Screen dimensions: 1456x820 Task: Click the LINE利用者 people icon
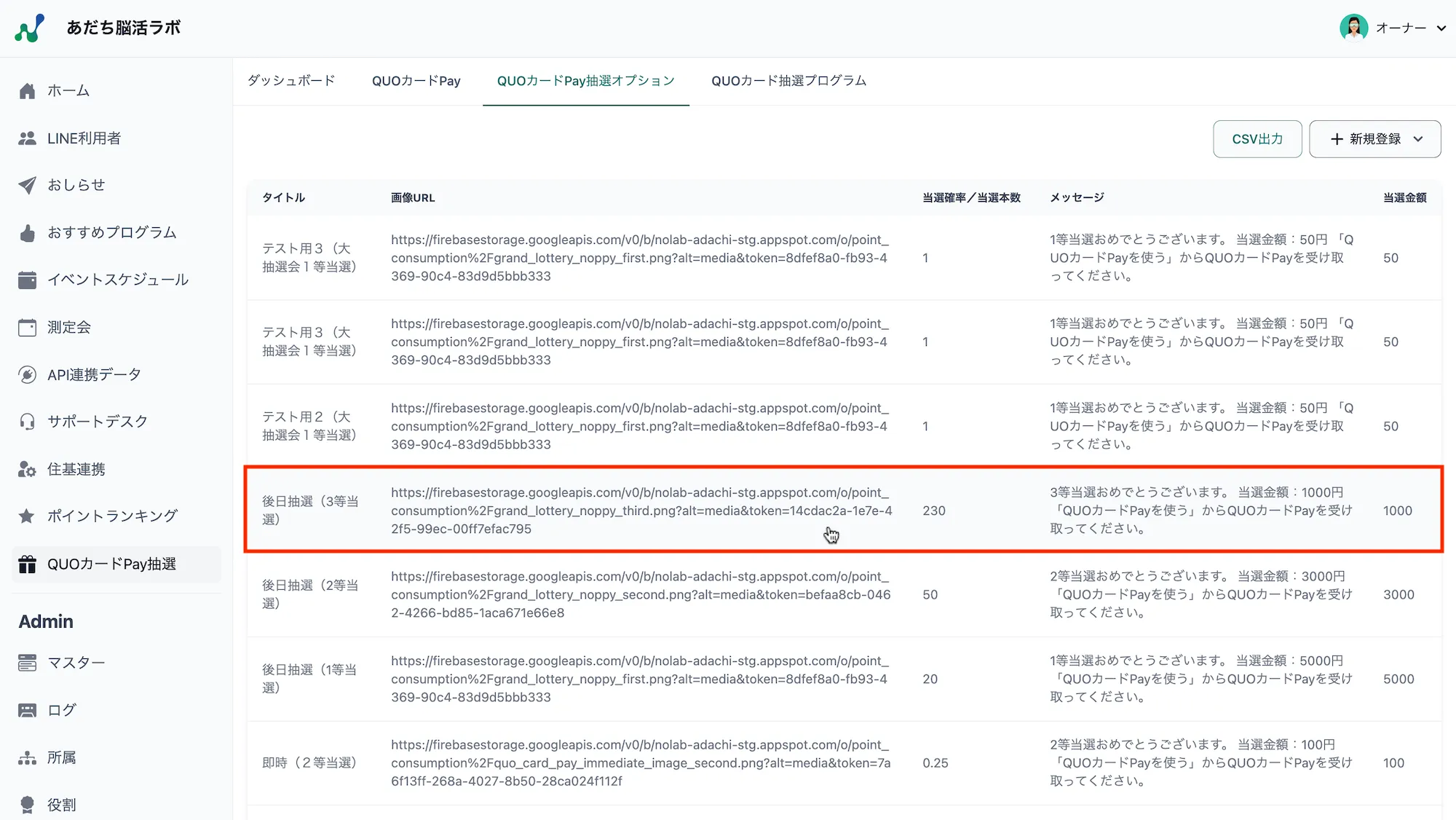[28, 138]
